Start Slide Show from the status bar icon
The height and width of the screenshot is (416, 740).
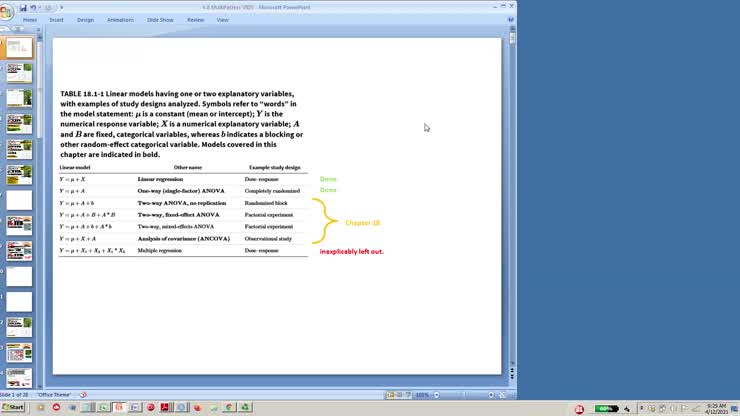click(408, 395)
